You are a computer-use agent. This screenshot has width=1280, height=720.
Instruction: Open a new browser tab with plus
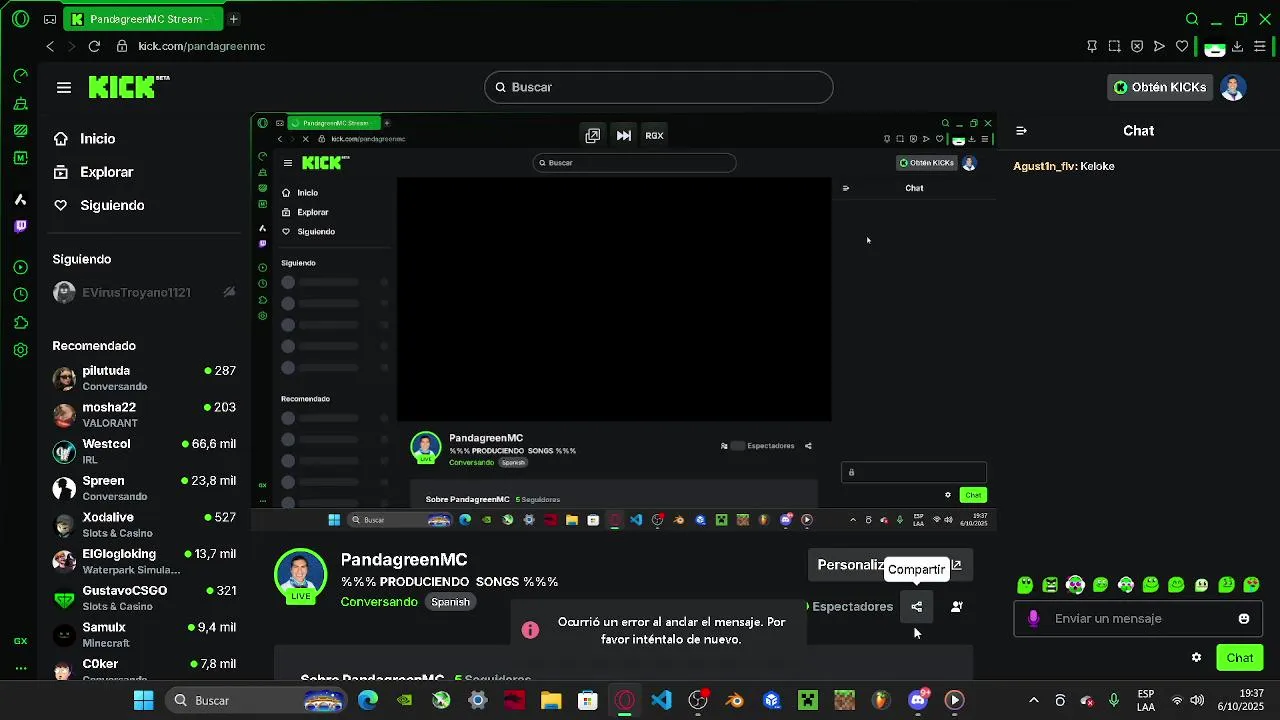click(233, 19)
